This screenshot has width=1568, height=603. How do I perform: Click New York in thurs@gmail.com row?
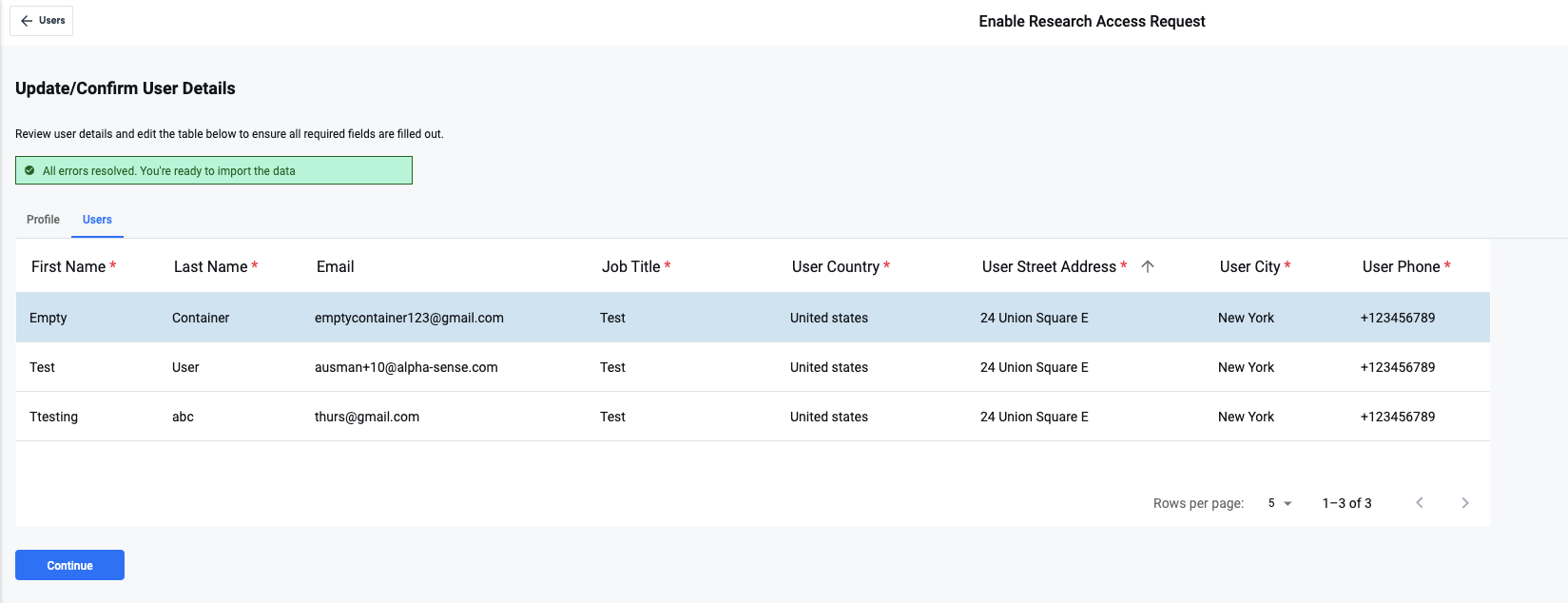pos(1246,417)
